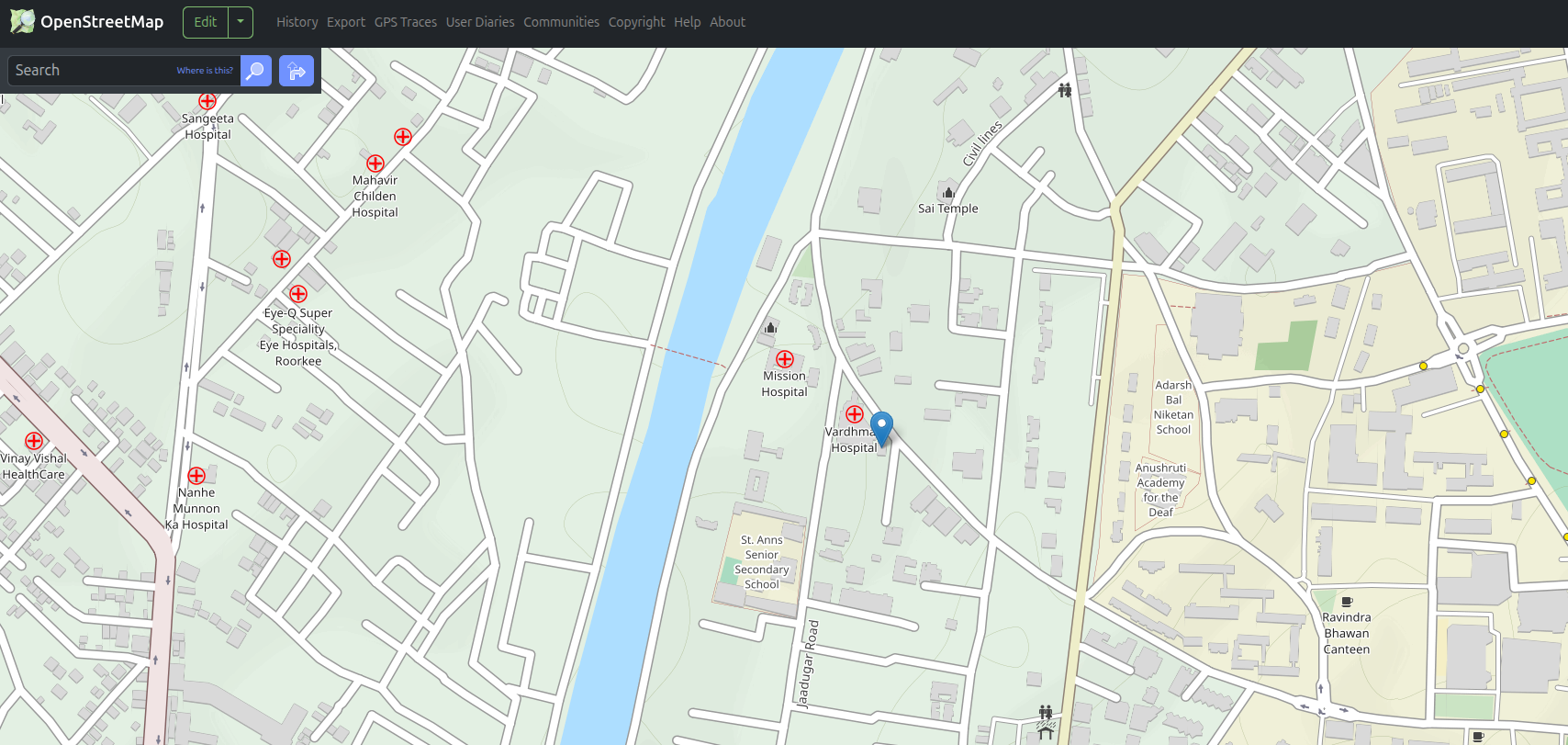Open the Communities page
Viewport: 1568px width, 745px height.
point(562,22)
